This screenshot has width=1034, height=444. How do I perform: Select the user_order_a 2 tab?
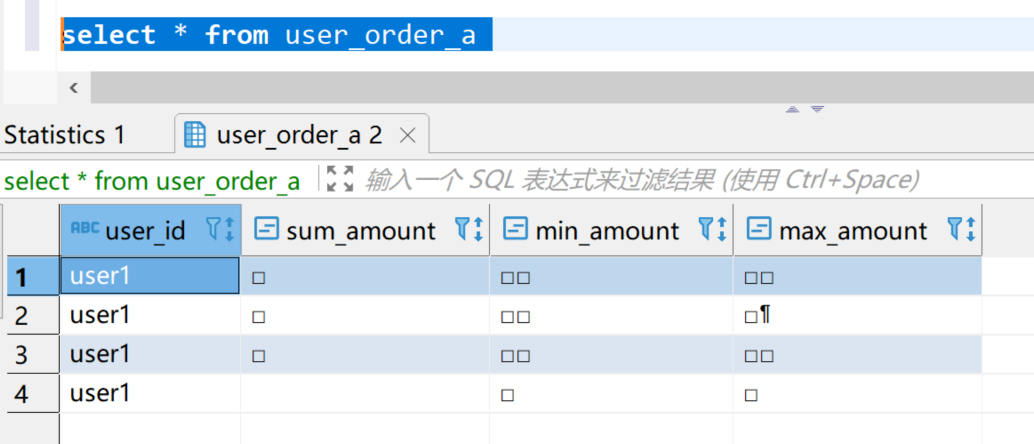[x=298, y=135]
